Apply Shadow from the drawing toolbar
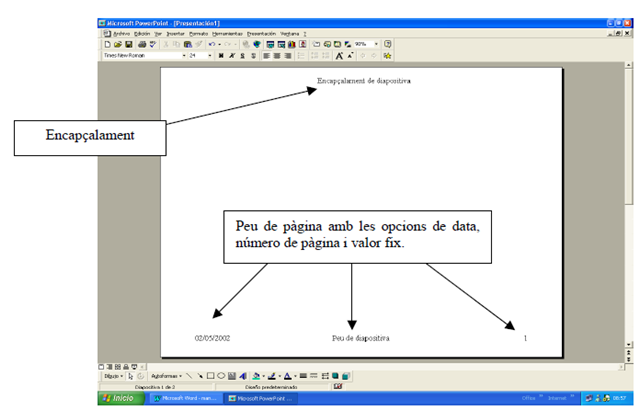 pyautogui.click(x=335, y=376)
